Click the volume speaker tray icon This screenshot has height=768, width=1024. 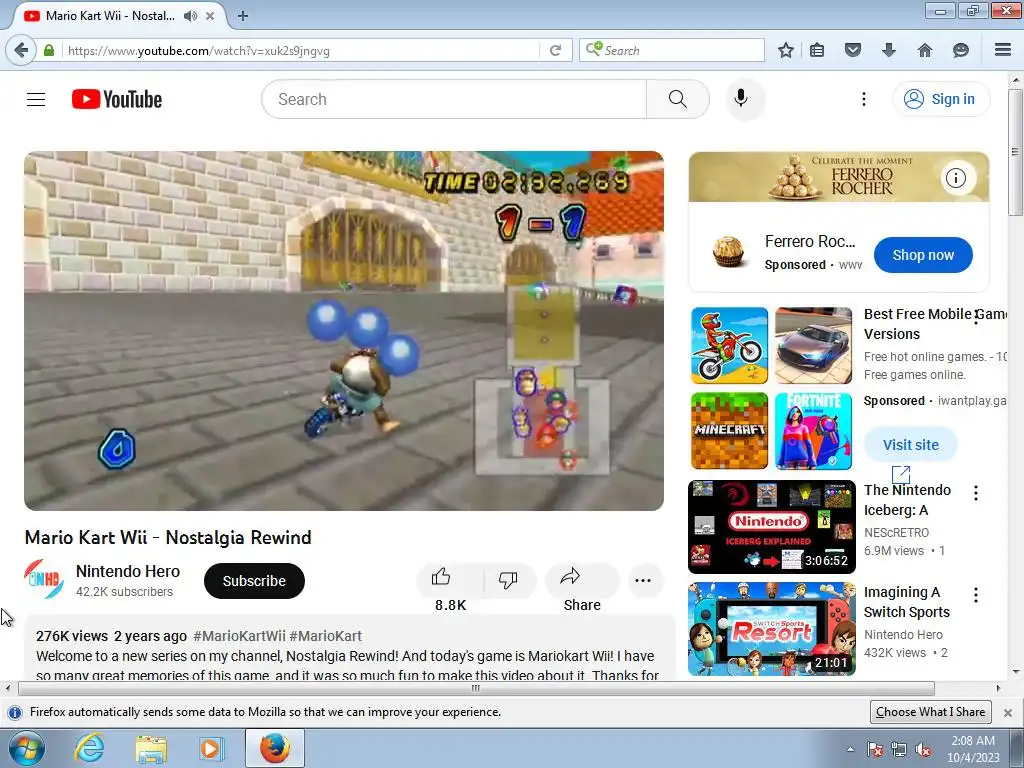point(923,749)
